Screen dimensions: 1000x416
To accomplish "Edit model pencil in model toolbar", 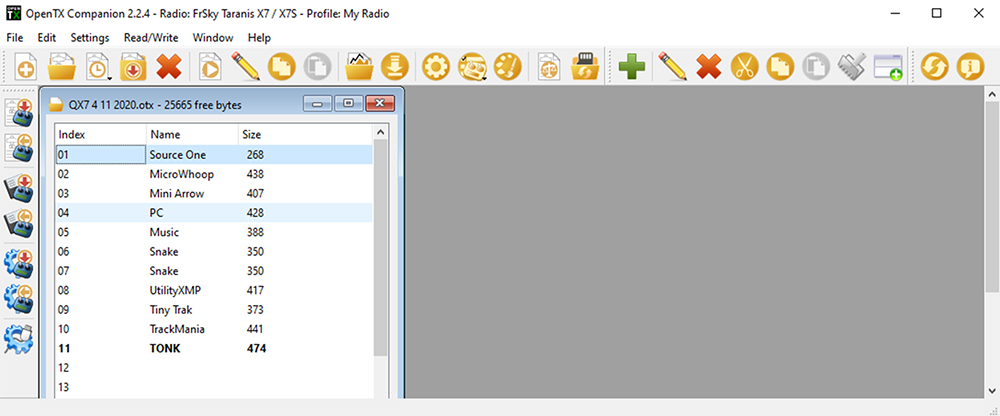I will click(x=672, y=66).
